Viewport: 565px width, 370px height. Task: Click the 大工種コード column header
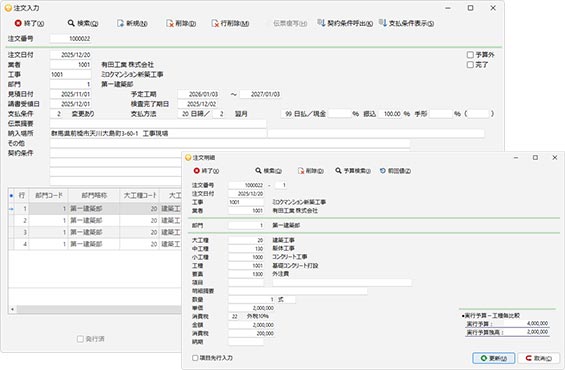coord(140,196)
